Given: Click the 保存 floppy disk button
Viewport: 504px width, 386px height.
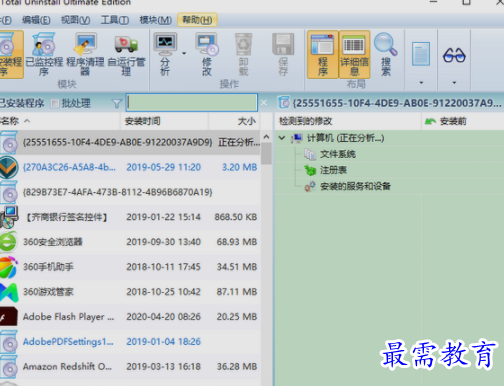Looking at the screenshot, I should click(x=283, y=55).
